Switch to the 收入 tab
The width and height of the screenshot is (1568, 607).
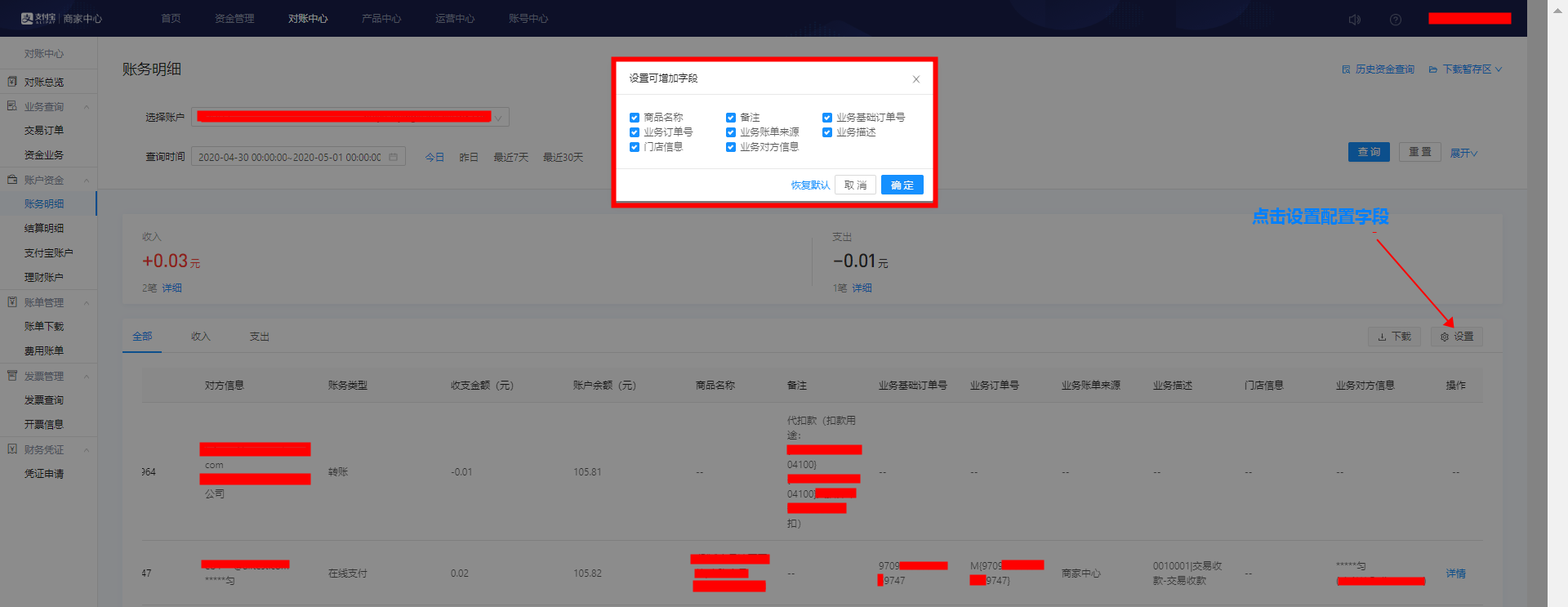tap(201, 337)
